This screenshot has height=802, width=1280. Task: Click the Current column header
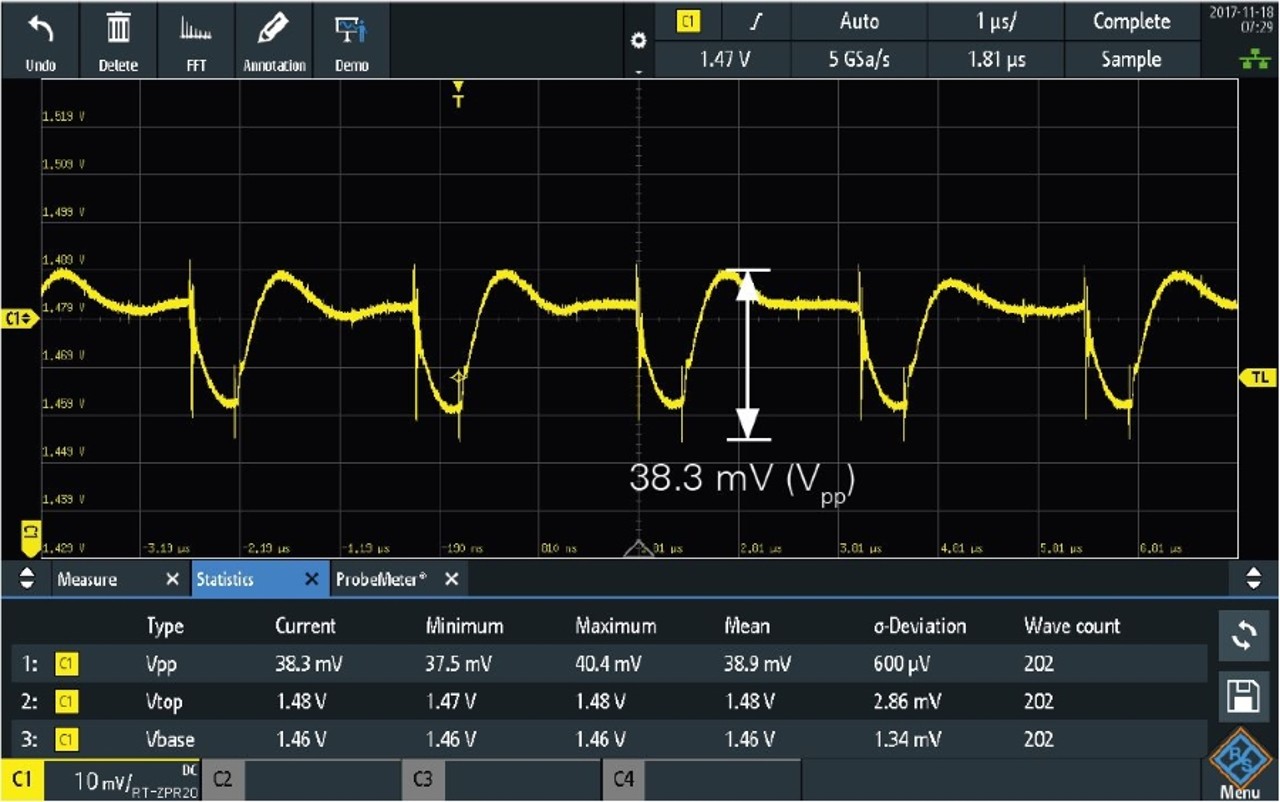305,627
